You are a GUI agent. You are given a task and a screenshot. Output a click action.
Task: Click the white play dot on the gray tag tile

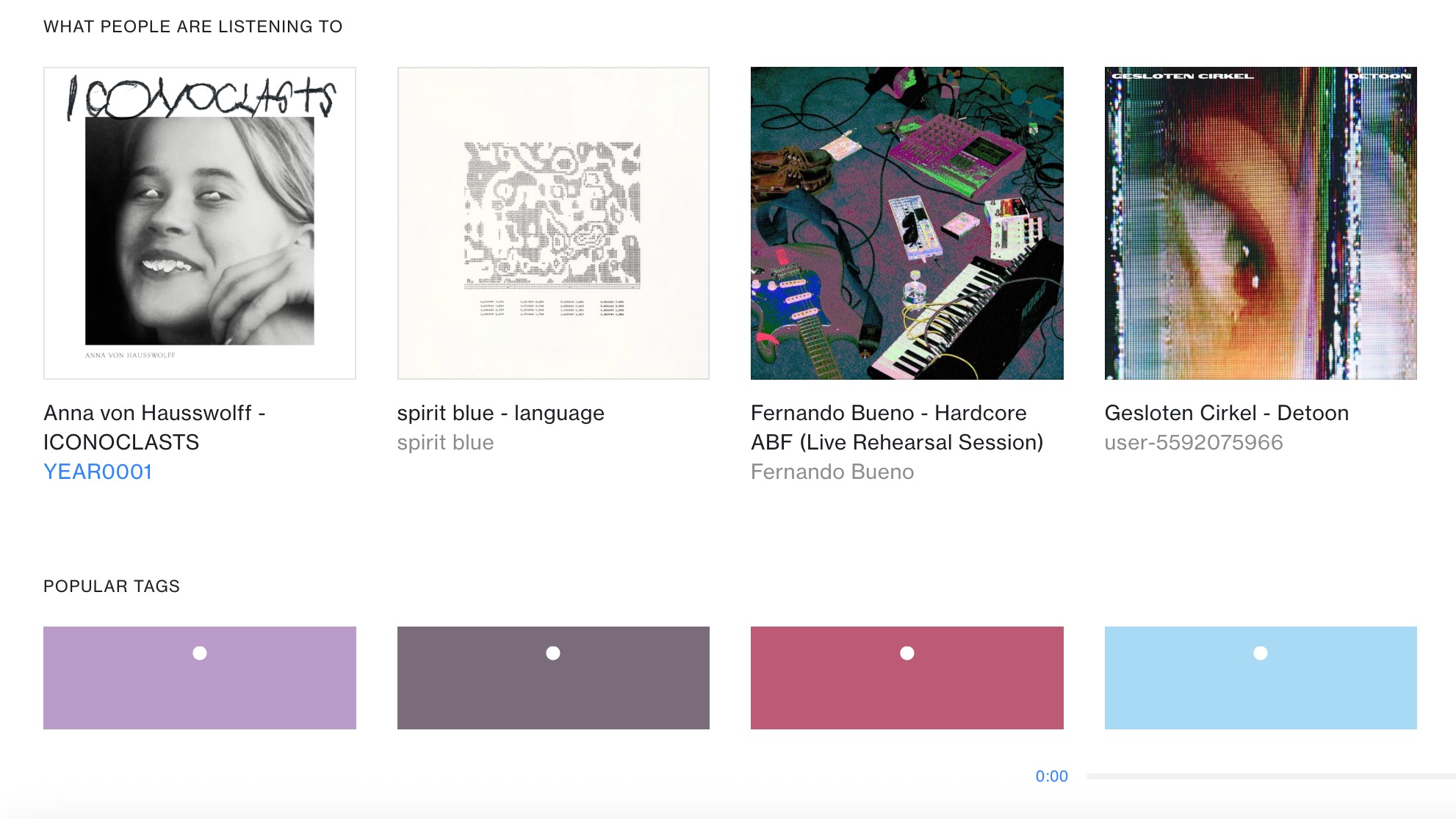[553, 652]
